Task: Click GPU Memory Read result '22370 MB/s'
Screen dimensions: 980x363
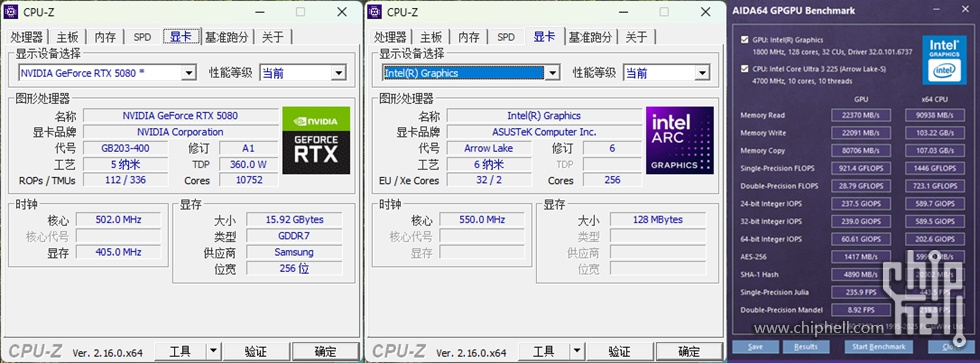Action: click(861, 115)
